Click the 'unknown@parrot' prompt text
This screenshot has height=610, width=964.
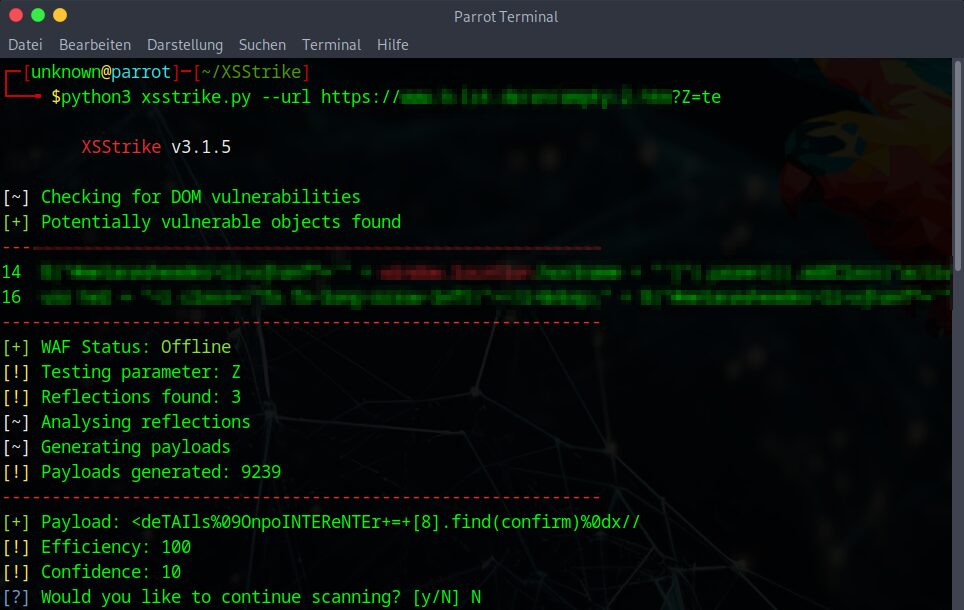[x=101, y=72]
